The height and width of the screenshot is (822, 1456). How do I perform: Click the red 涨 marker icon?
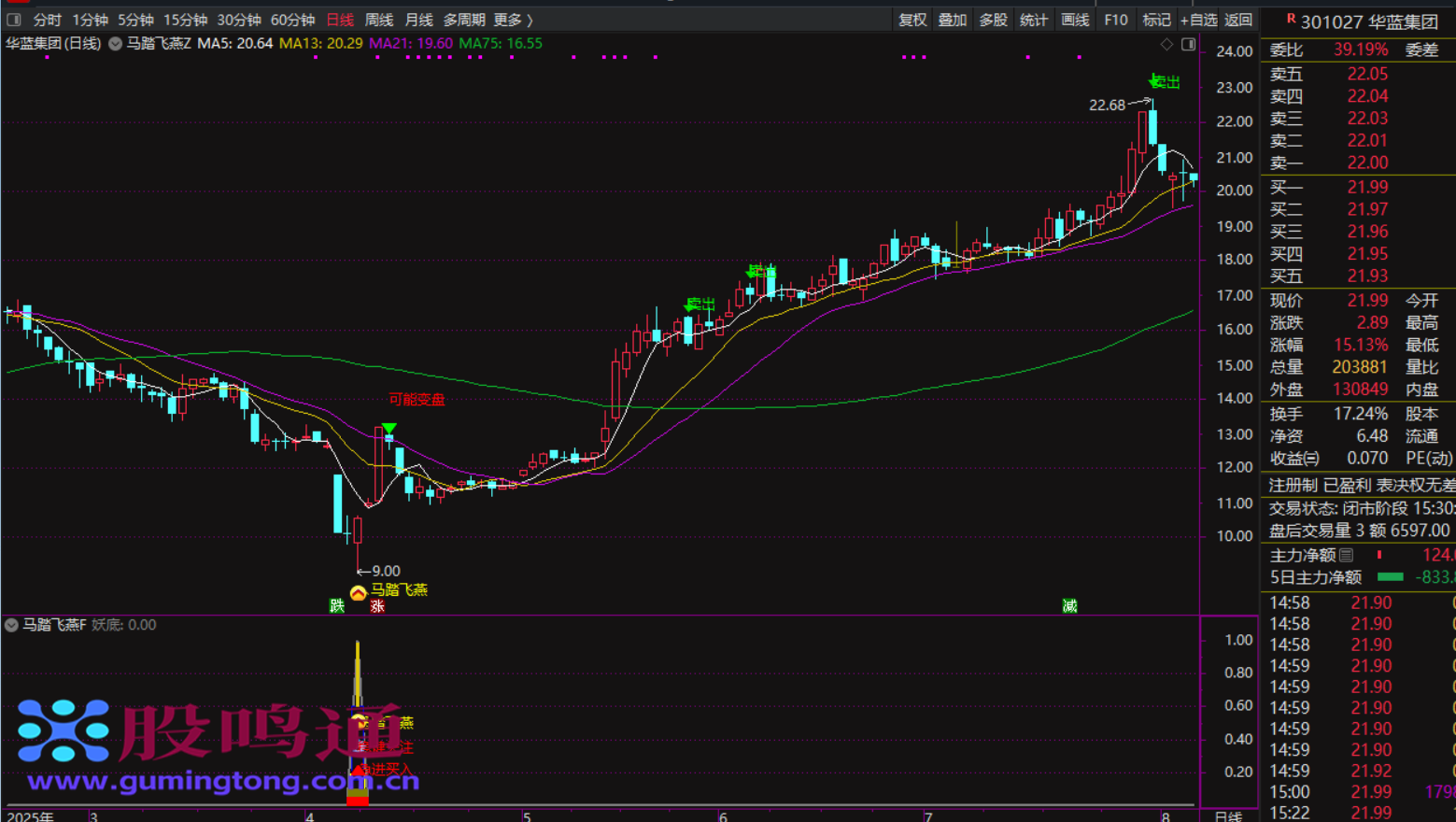coord(377,606)
